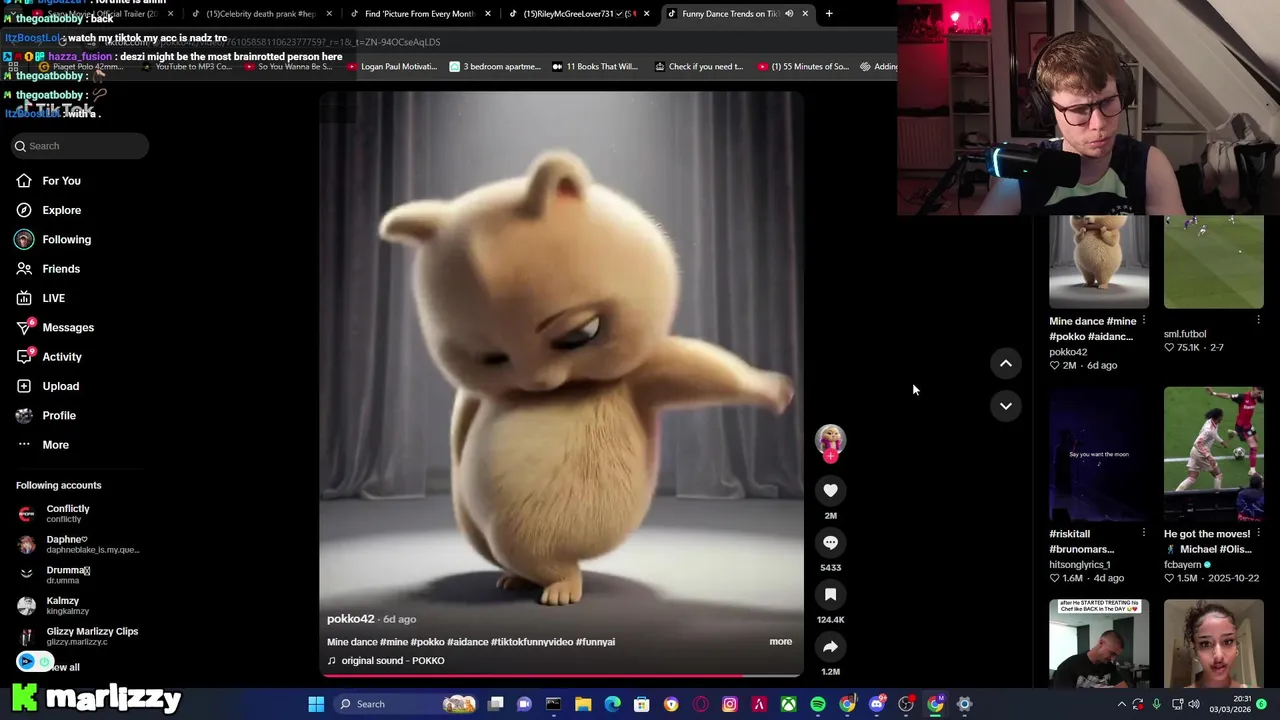The image size is (1280, 720).
Task: Open pokko42 profile from video caption
Action: click(x=350, y=619)
